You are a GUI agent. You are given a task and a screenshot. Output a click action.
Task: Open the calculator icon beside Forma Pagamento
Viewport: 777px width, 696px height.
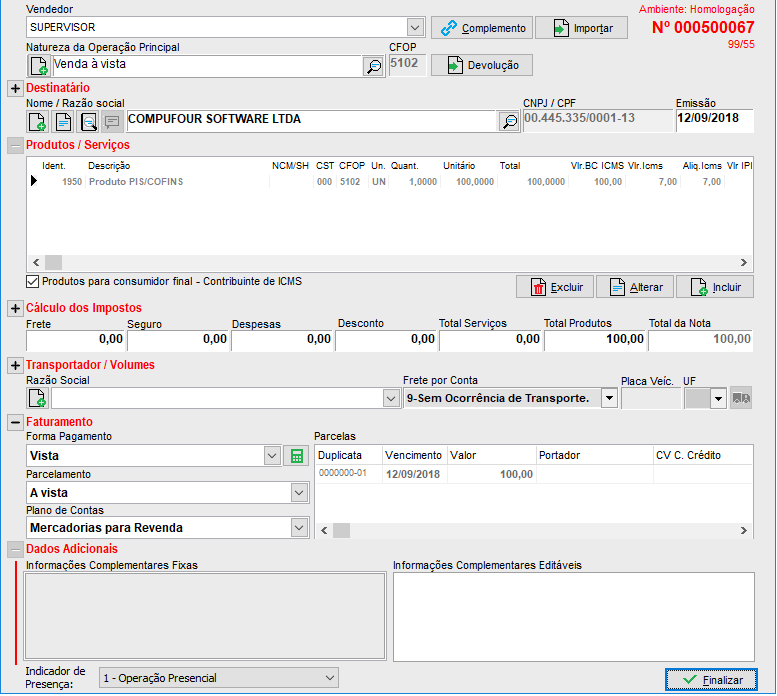tap(296, 456)
